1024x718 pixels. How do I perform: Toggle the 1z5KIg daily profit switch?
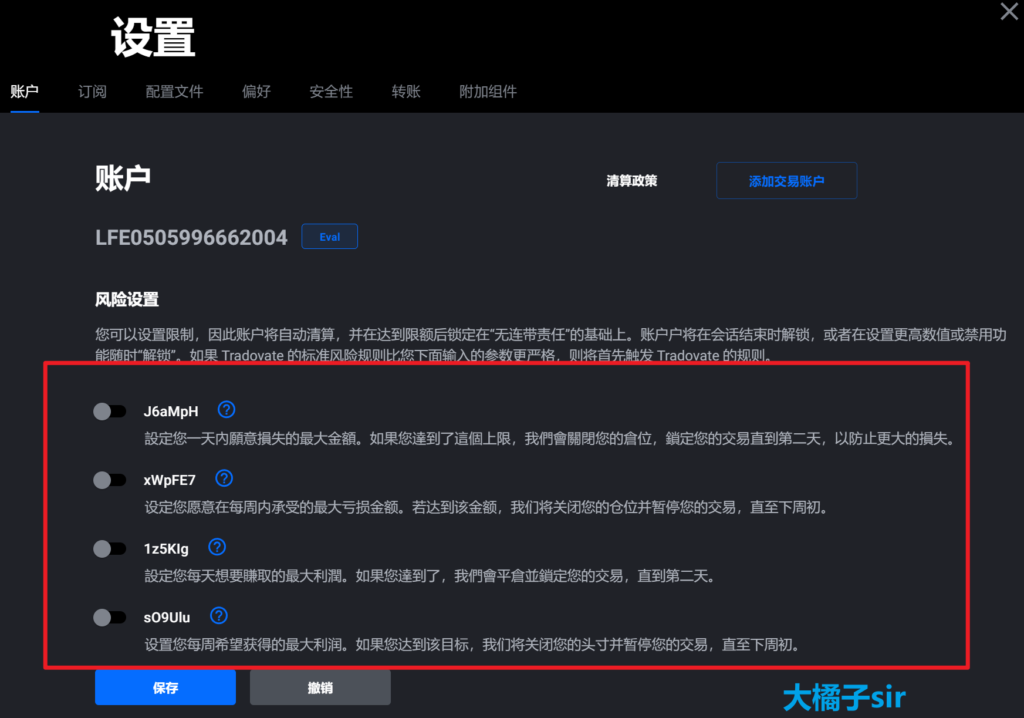(109, 548)
